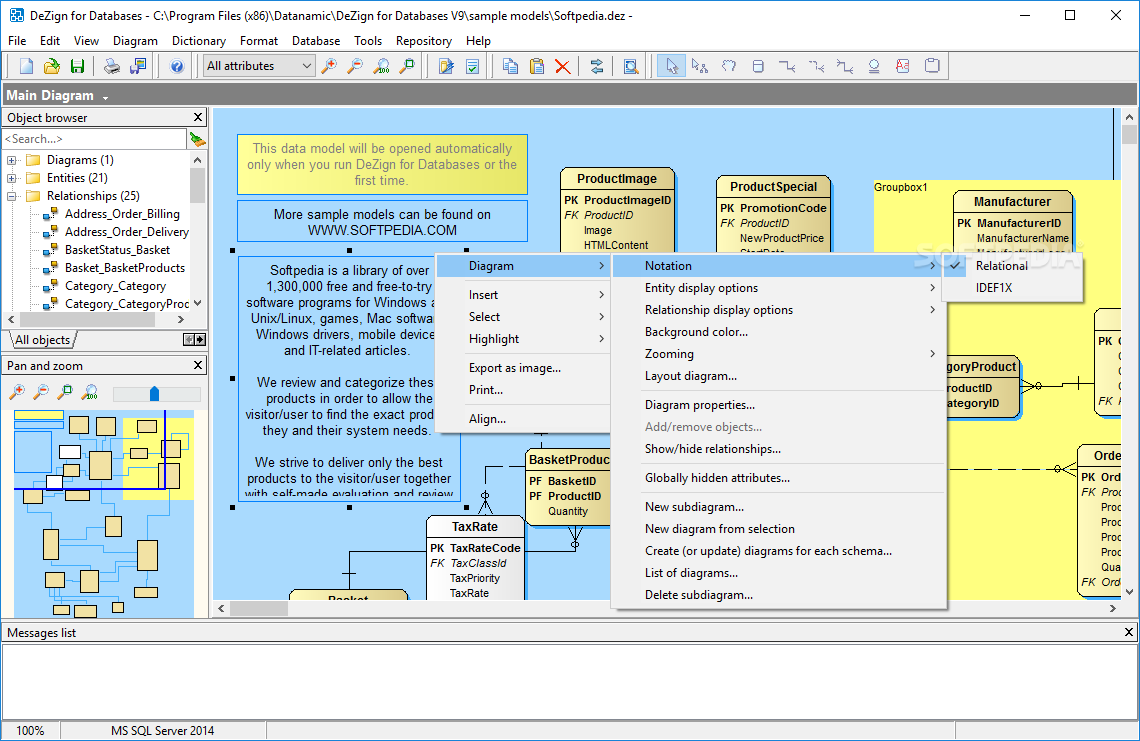Click the Paste clipboard icon
This screenshot has height=741, width=1140.
(537, 66)
